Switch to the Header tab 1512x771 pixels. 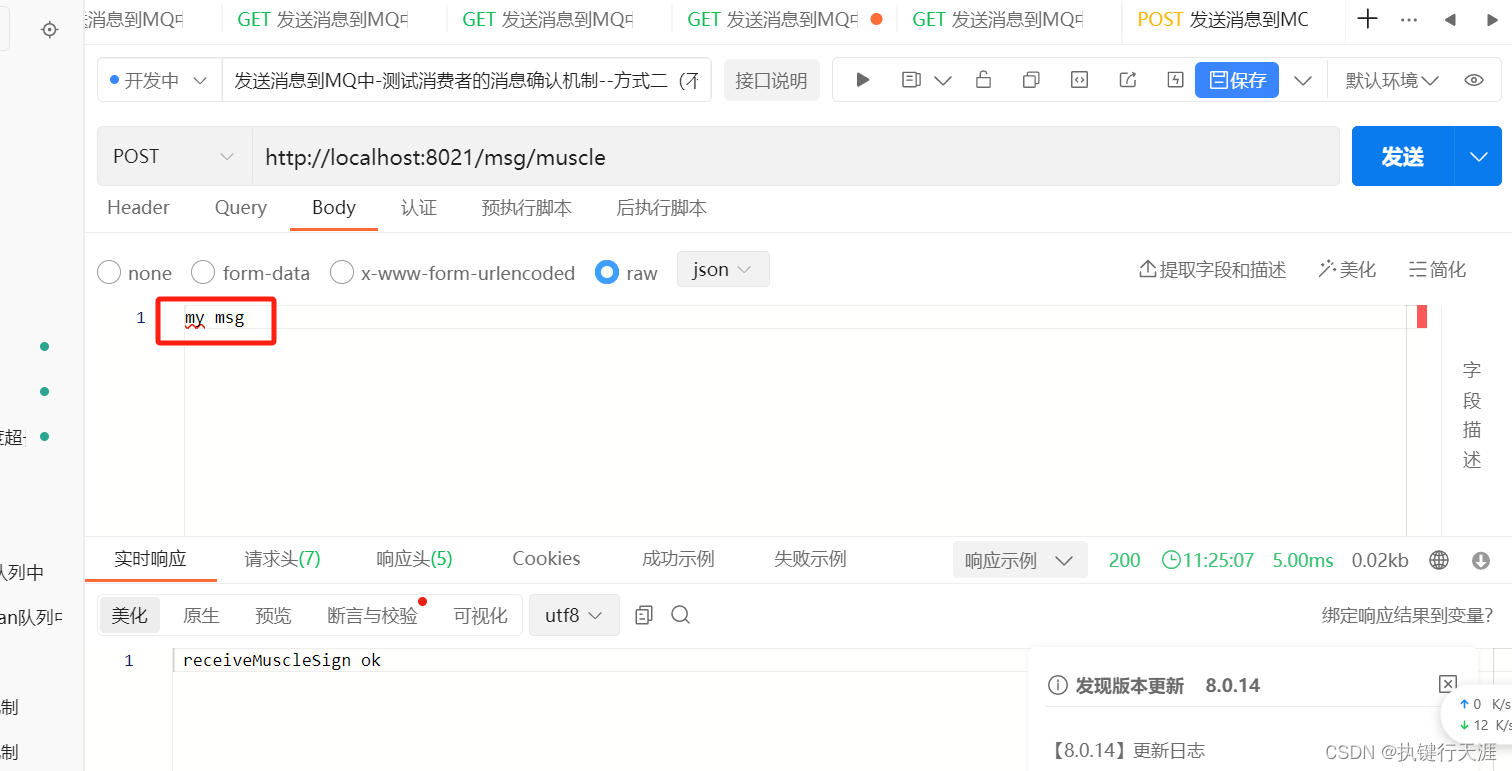[x=138, y=207]
